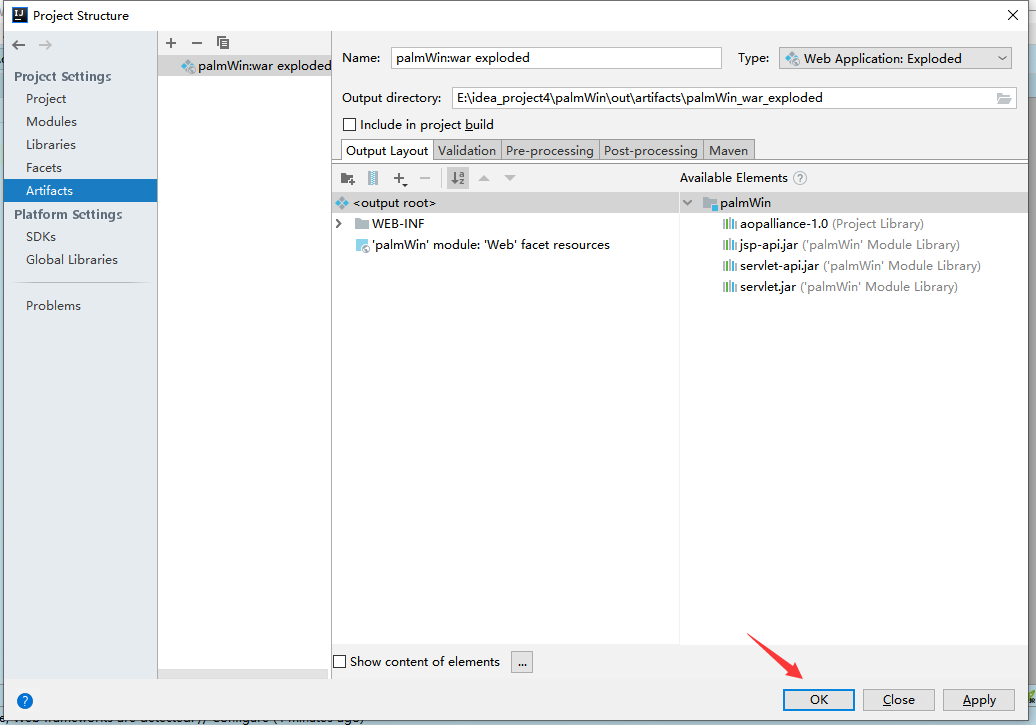Select the <output root> row
The image size is (1036, 725).
coord(505,203)
